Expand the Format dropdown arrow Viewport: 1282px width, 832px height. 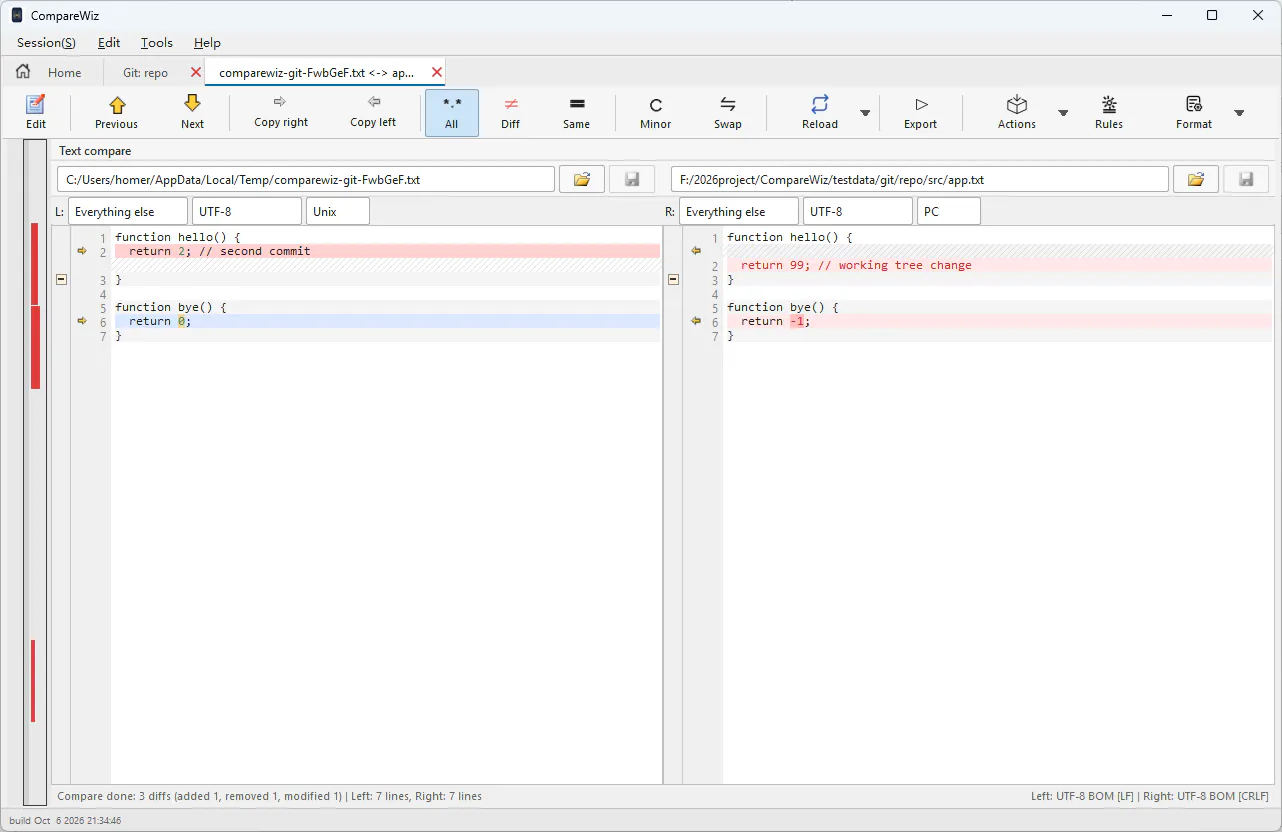pos(1239,113)
